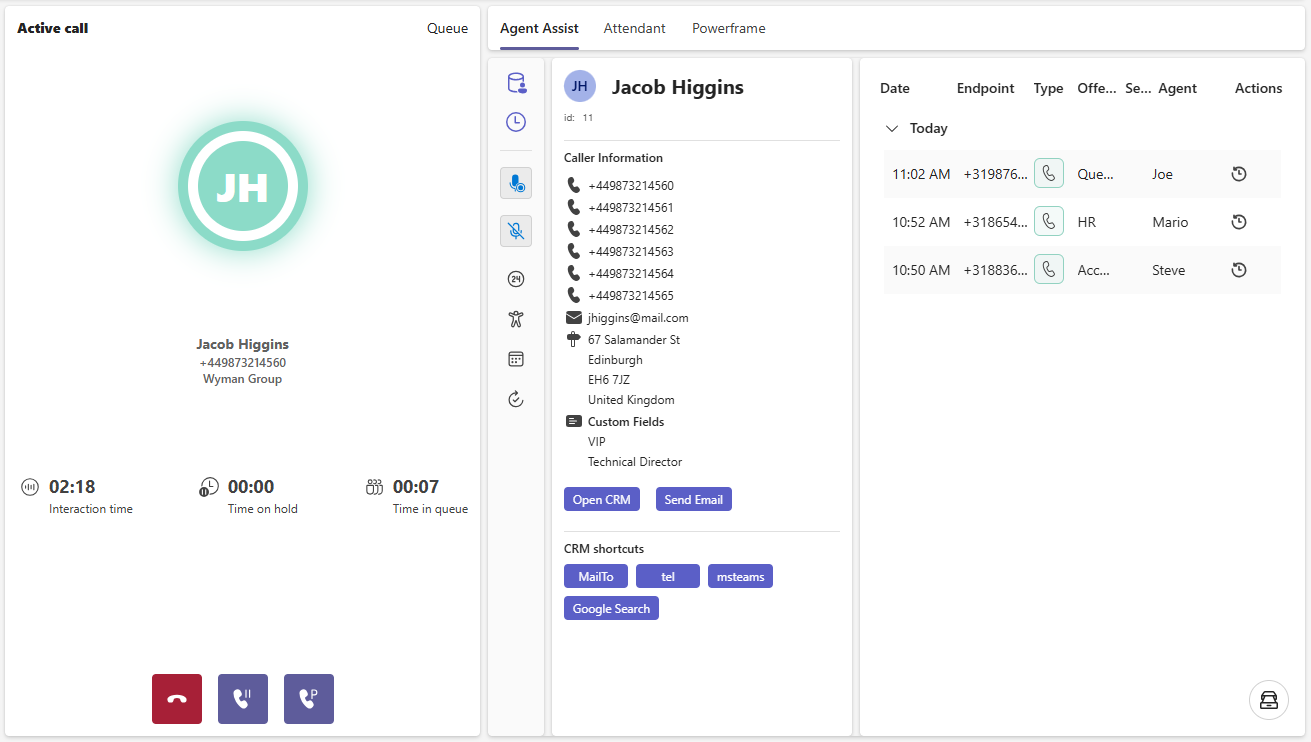Toggle the microphone recording button
1311x742 pixels.
pos(516,183)
